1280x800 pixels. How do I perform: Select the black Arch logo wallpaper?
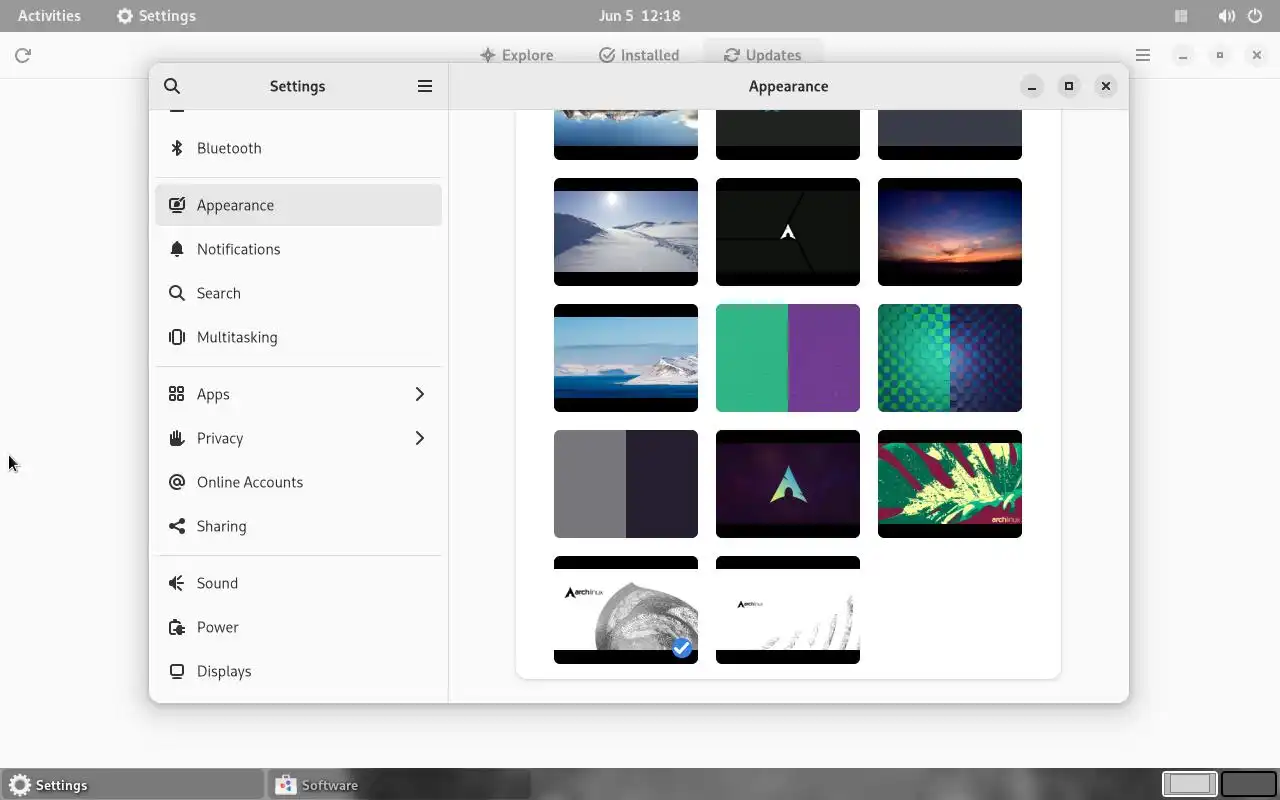[x=788, y=232]
